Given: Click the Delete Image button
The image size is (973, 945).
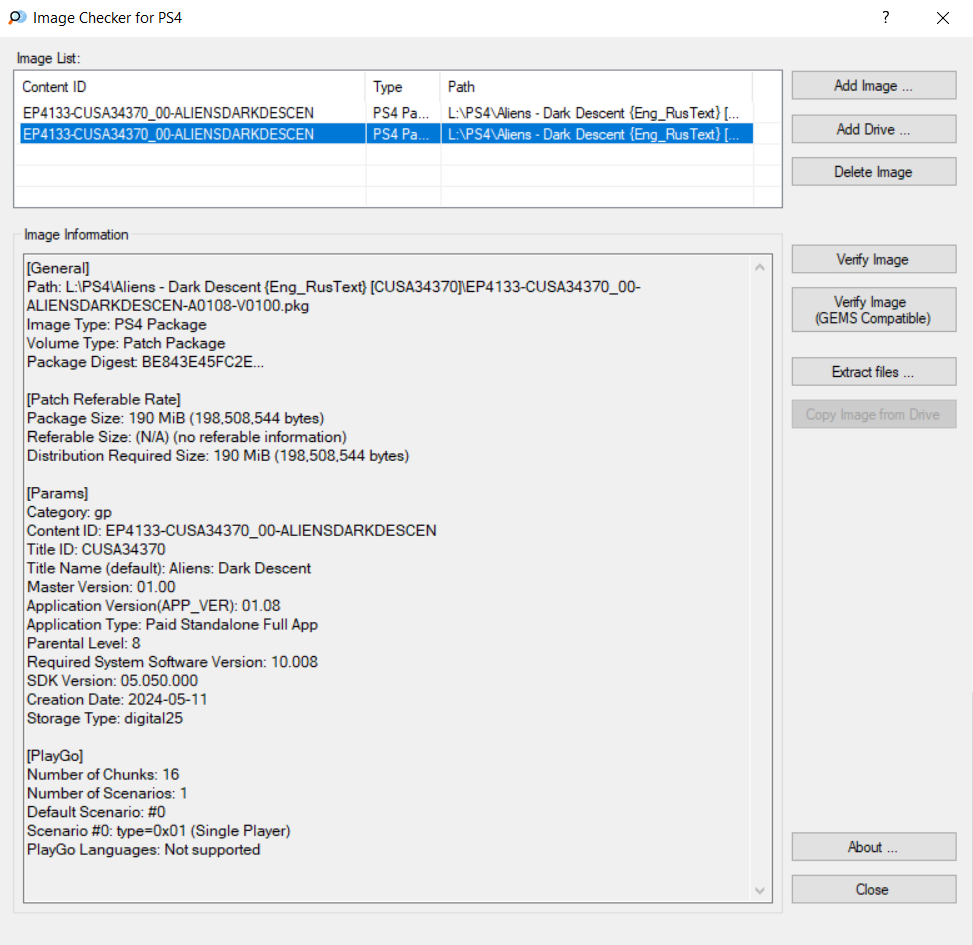Looking at the screenshot, I should 873,172.
